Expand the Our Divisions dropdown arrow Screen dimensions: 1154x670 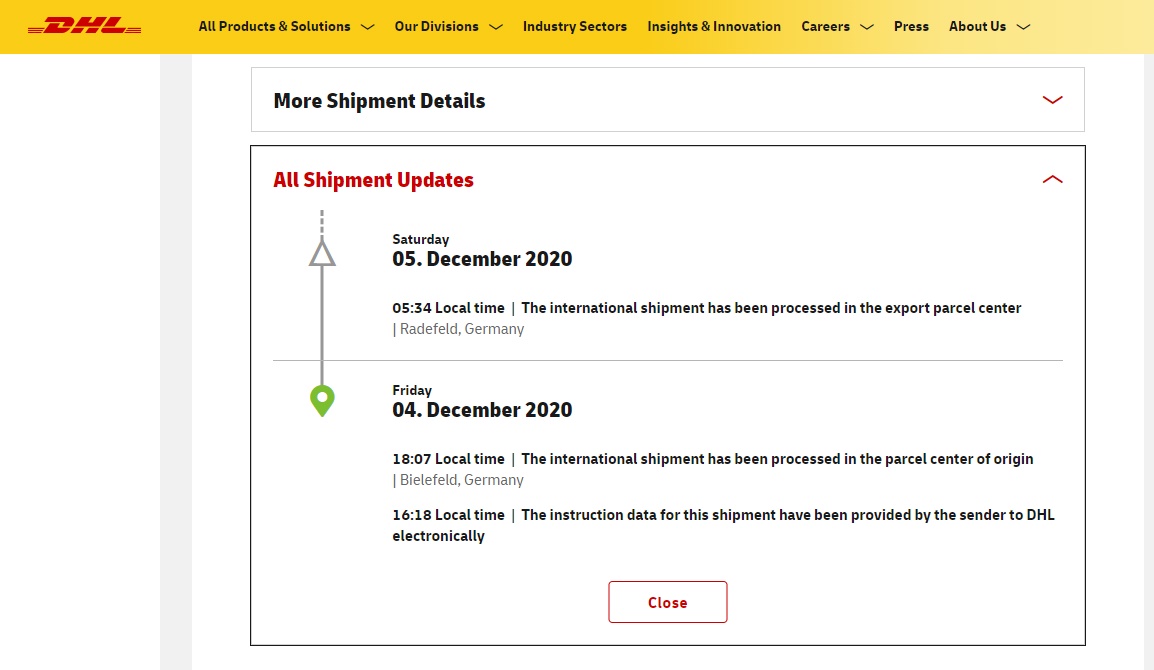[x=495, y=27]
